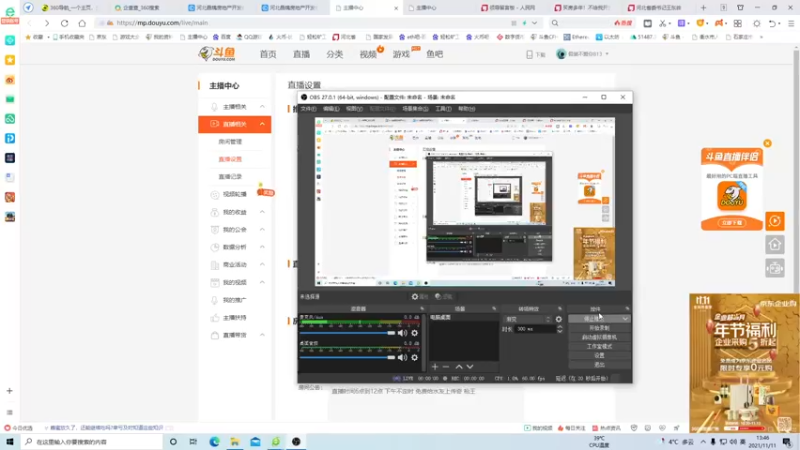Screen dimensions: 800x450
Task: Open mic/Aux audio gear settings
Action: (x=414, y=333)
